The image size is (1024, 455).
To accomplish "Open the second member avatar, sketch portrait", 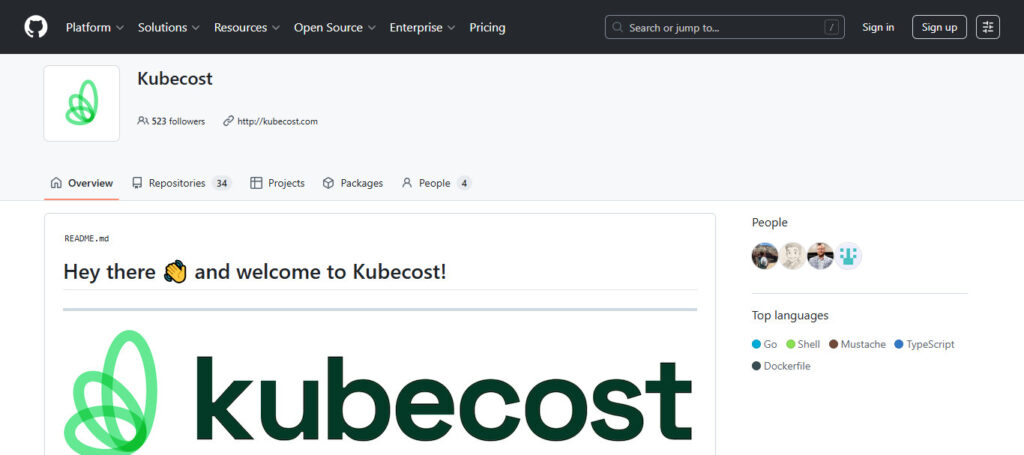I will click(792, 256).
